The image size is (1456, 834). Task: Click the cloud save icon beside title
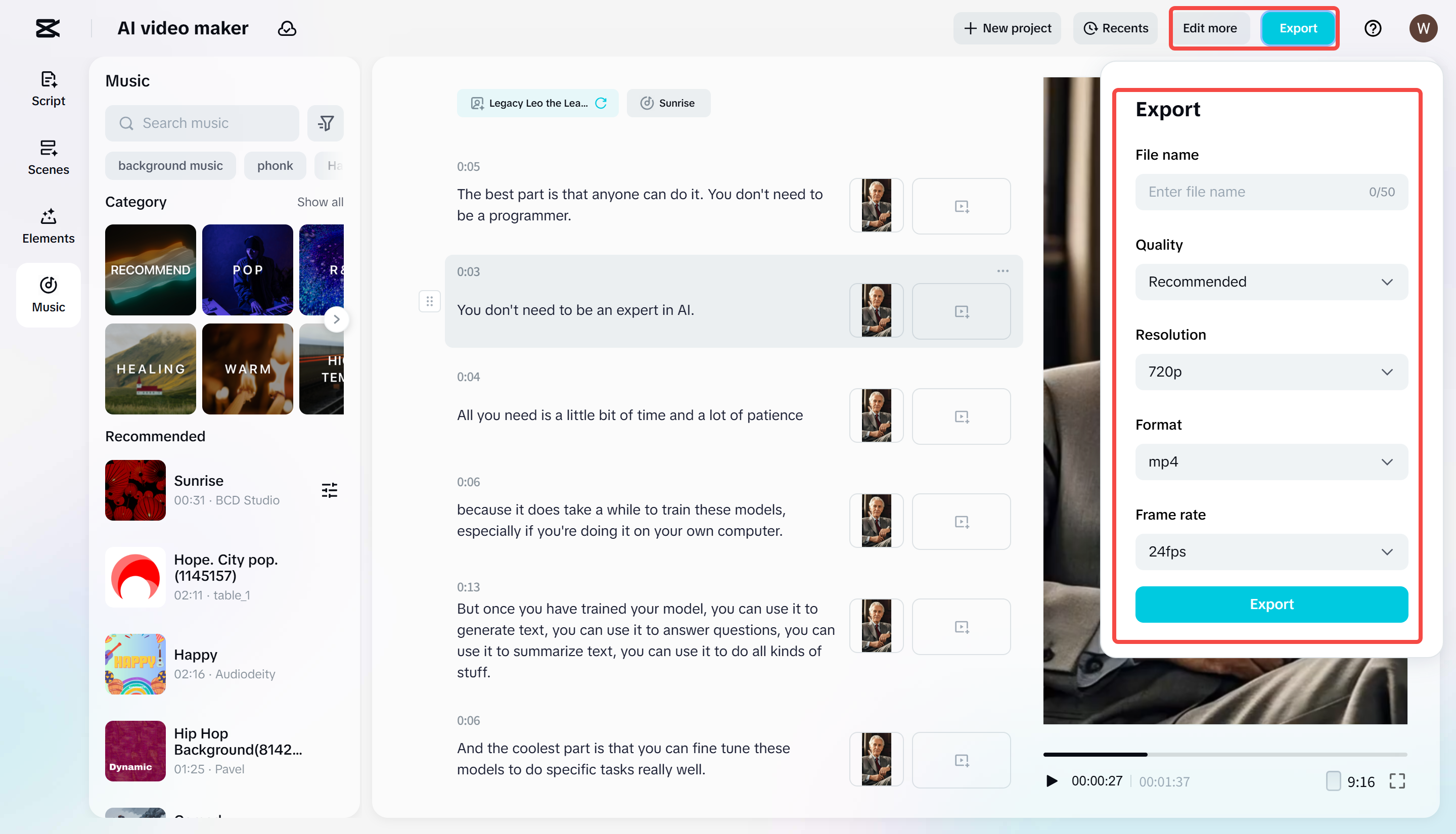(x=287, y=28)
